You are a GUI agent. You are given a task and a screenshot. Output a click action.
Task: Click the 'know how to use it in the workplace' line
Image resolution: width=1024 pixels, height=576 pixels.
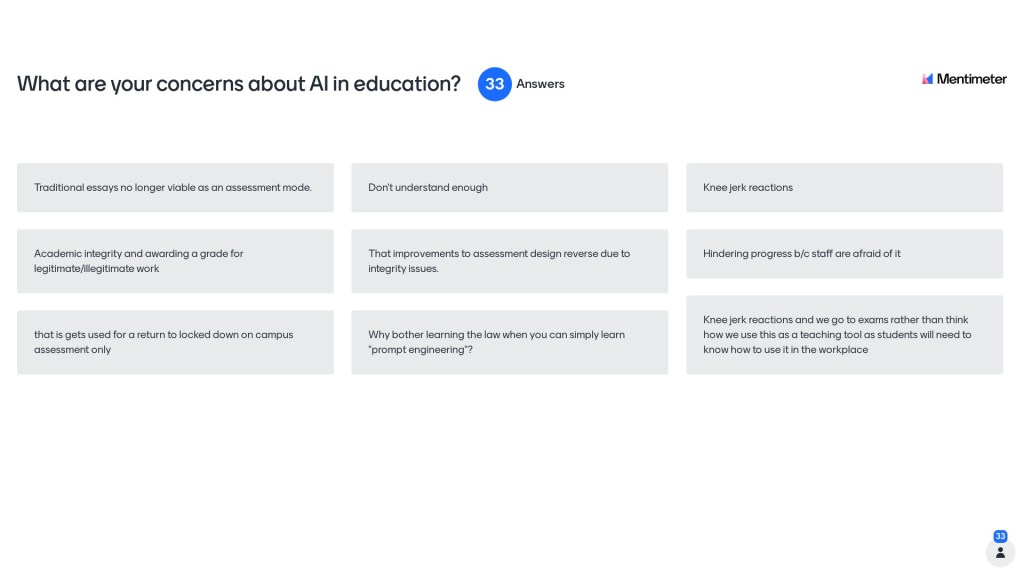785,350
